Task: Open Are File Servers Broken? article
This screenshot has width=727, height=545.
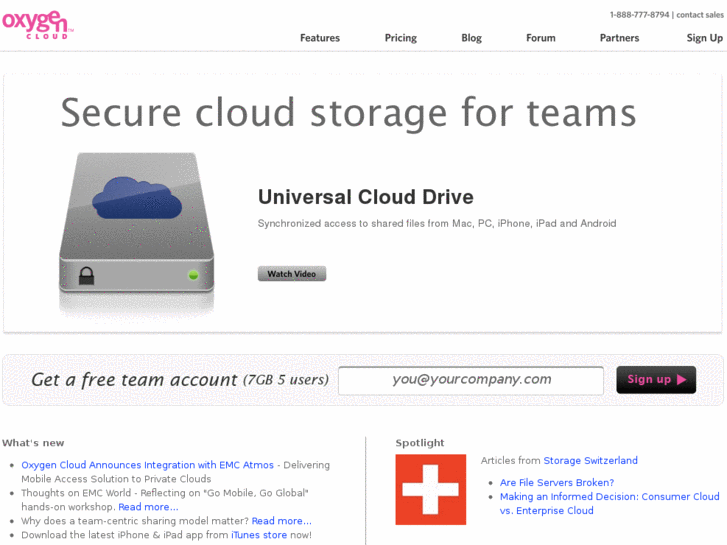Action: coord(557,482)
